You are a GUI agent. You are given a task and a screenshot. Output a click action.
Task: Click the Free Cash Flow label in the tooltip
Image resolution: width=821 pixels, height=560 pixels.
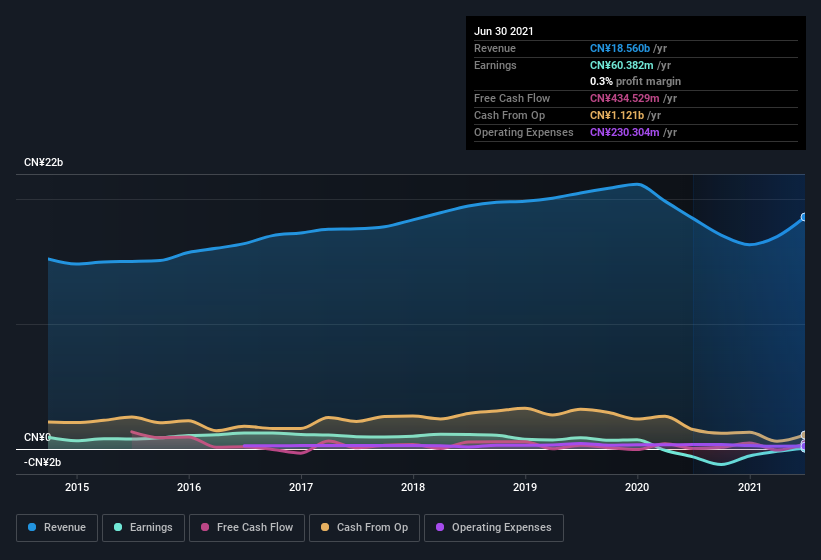click(512, 98)
